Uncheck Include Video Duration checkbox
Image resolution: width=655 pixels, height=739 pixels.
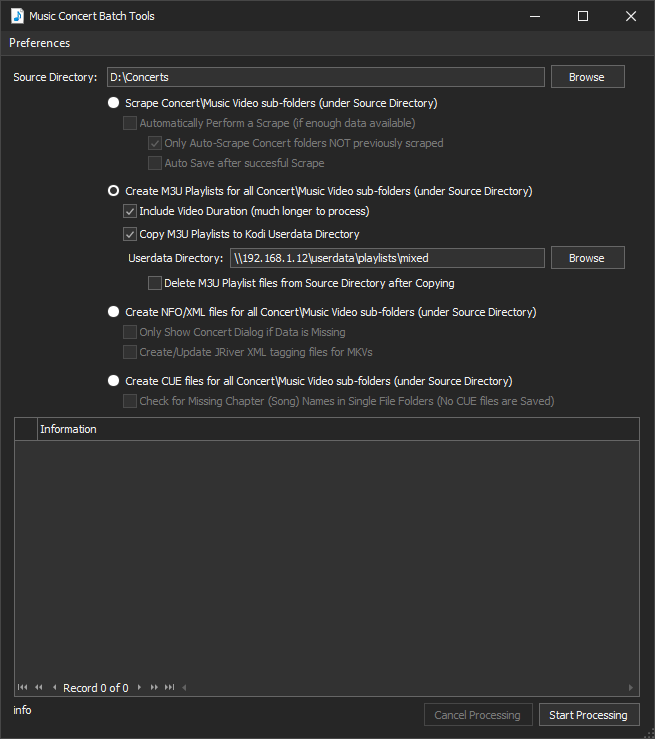click(129, 211)
